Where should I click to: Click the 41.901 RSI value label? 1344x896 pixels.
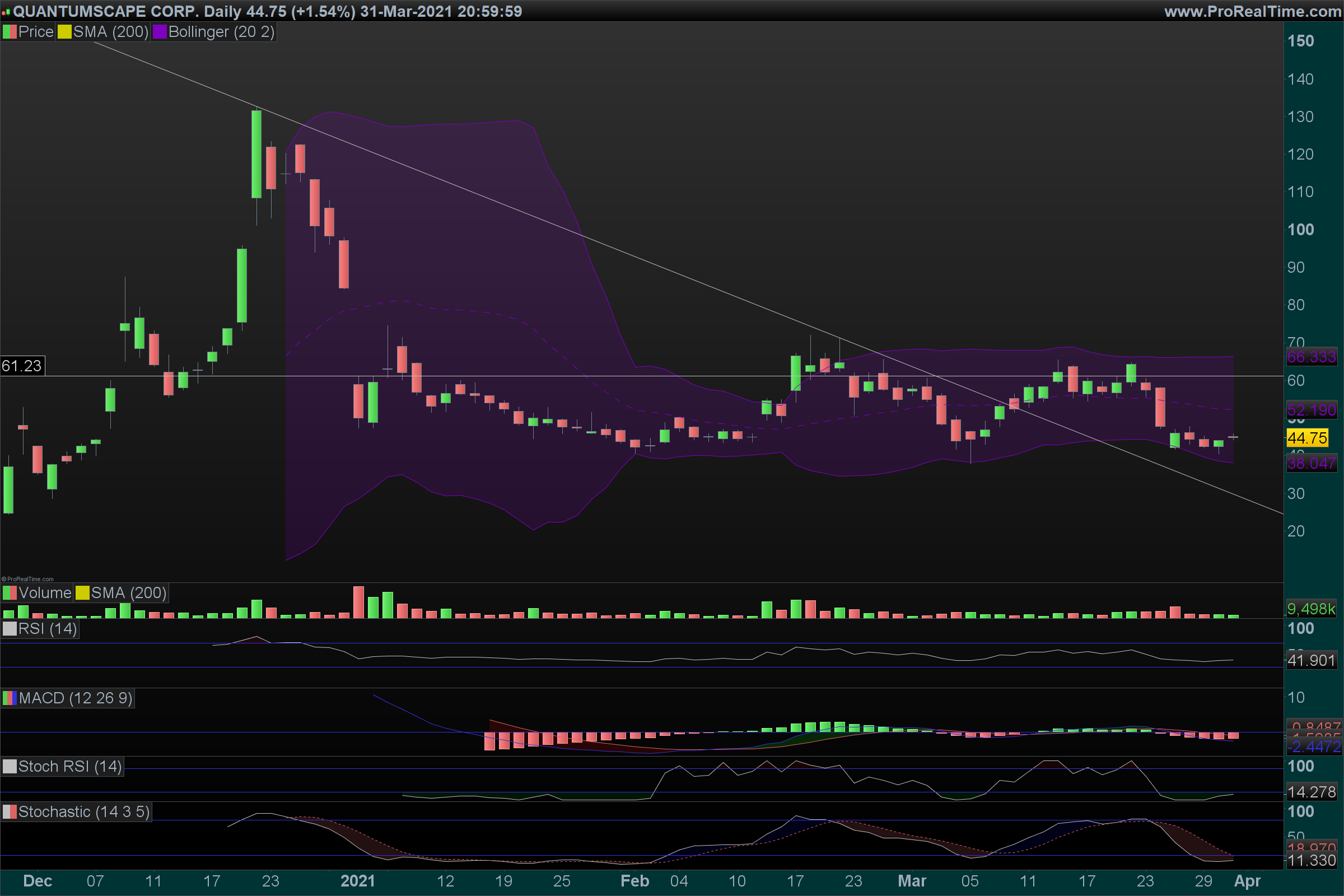1312,661
